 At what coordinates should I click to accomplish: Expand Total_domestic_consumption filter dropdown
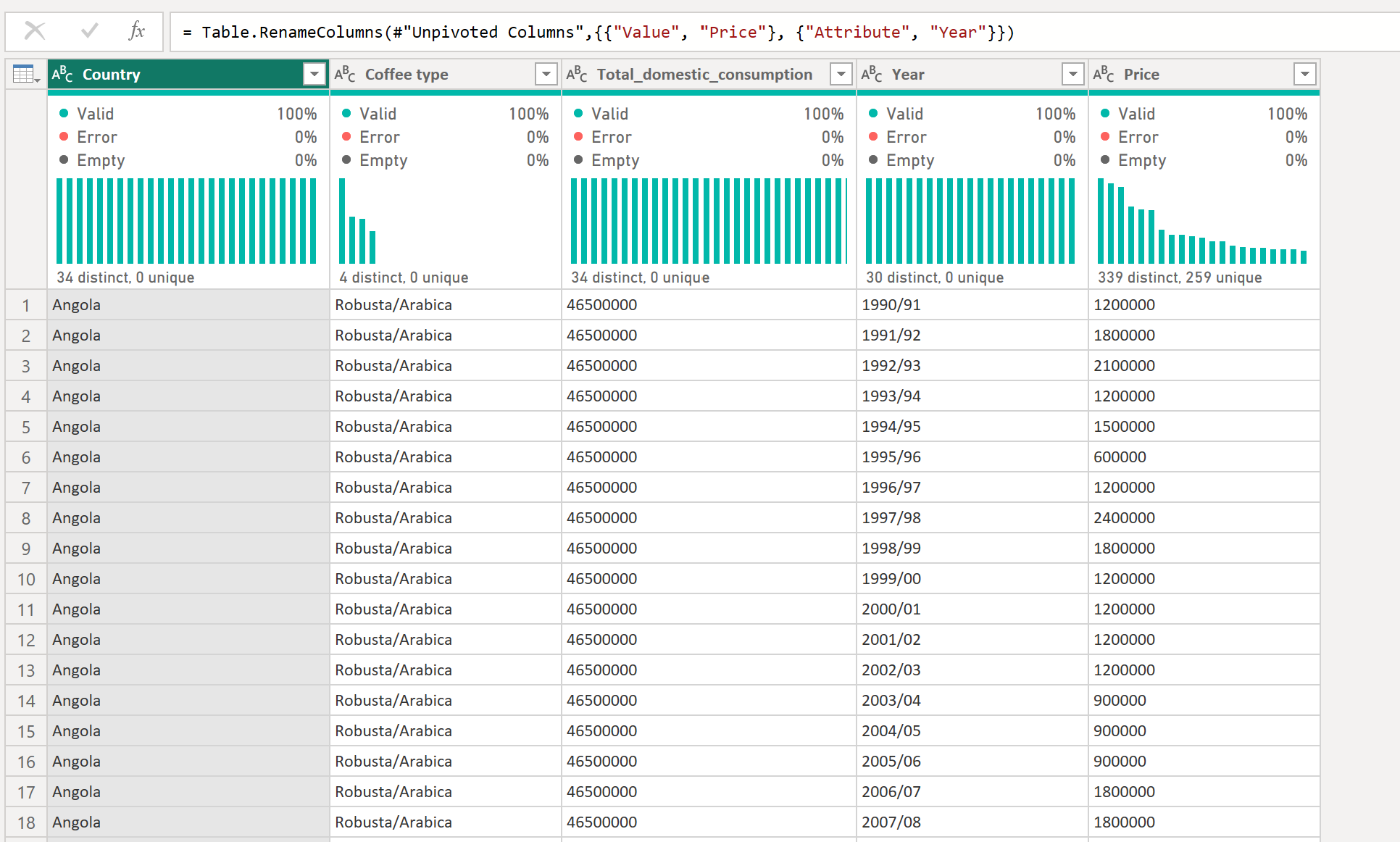coord(841,74)
